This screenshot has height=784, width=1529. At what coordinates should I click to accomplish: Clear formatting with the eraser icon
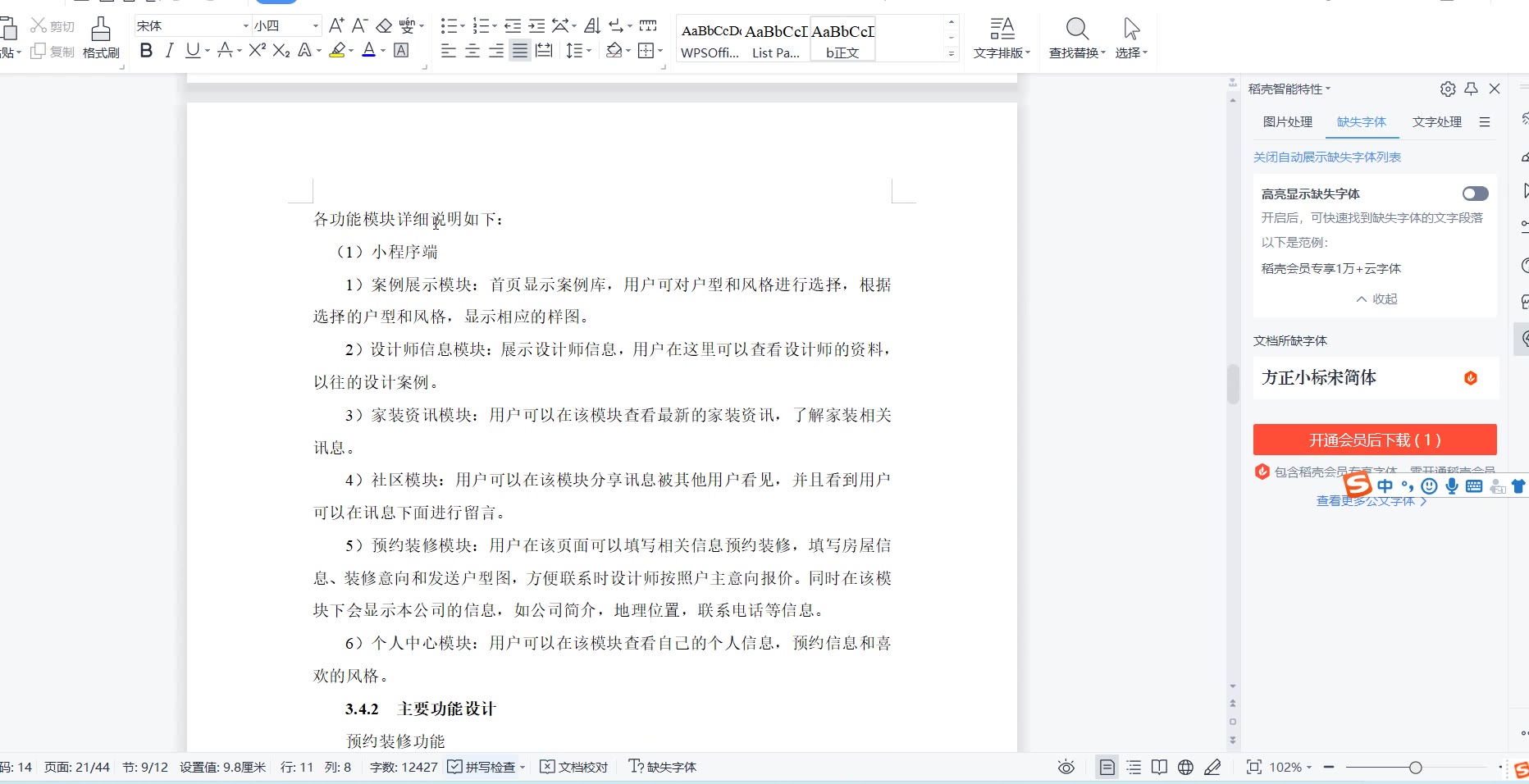pyautogui.click(x=384, y=25)
